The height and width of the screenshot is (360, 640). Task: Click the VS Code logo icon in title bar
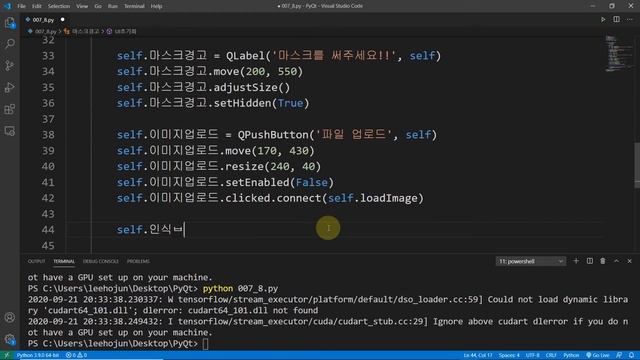7,6
